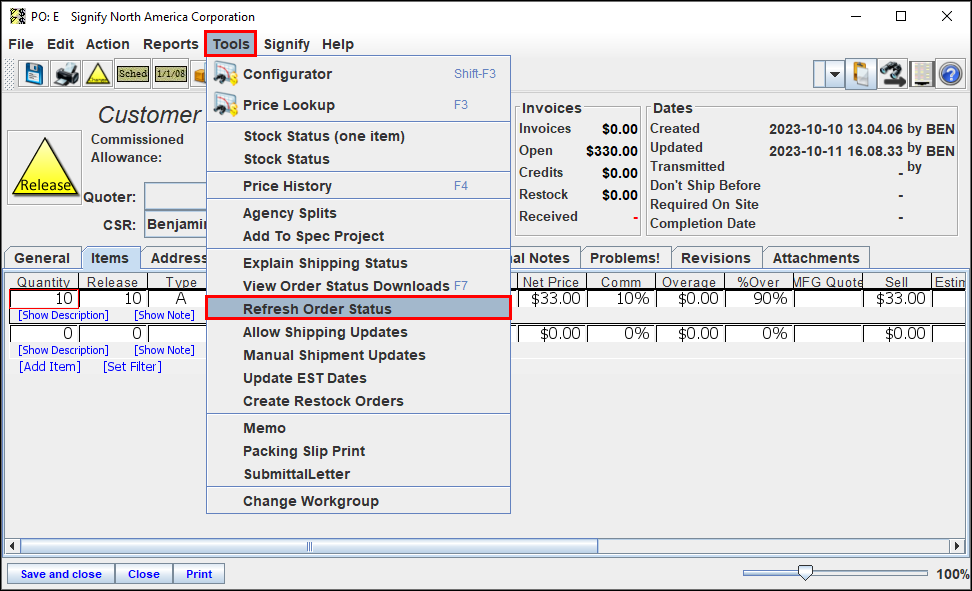
Task: Click the Quantity field showing 10
Action: pos(44,298)
